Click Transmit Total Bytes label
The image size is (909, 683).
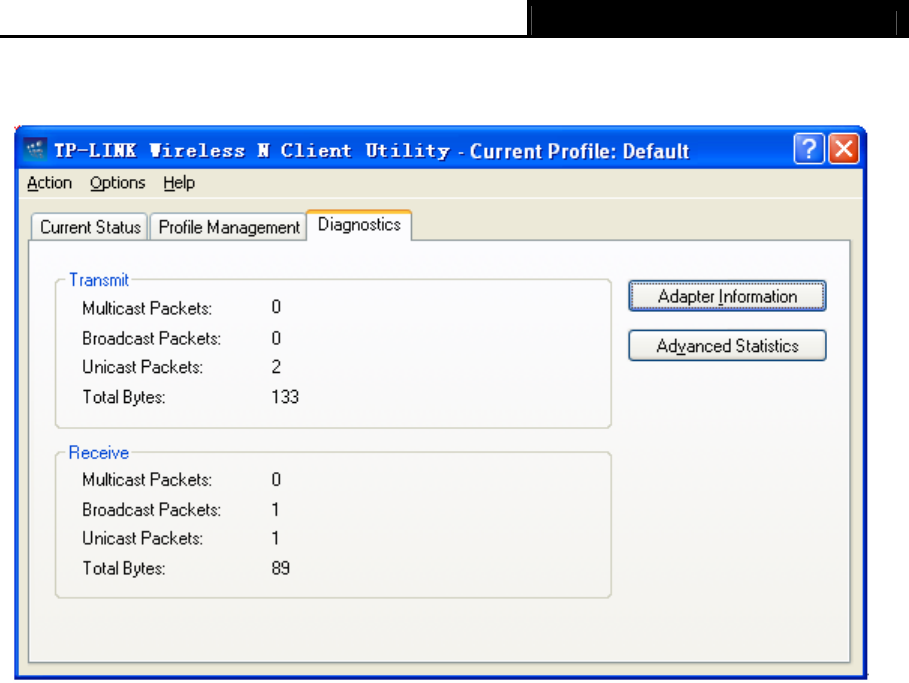point(124,397)
